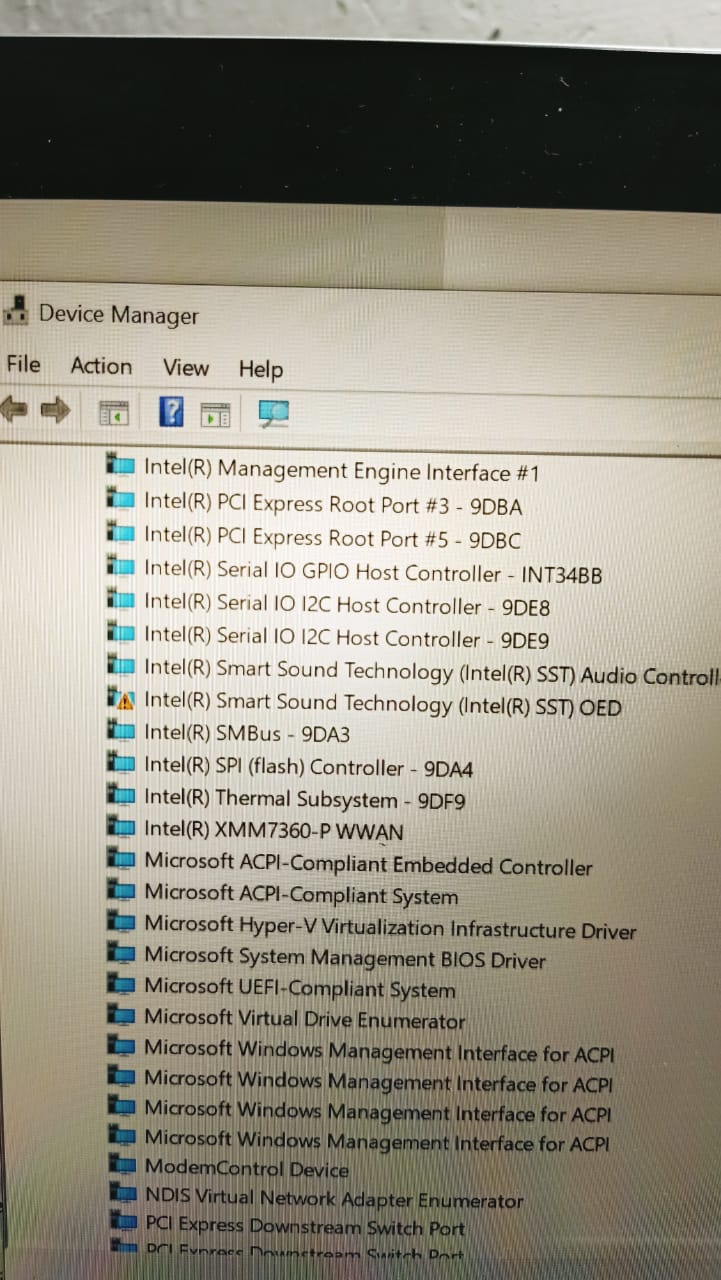The width and height of the screenshot is (721, 1280).
Task: Click the device icon next to Root Port #3
Action: 121,500
